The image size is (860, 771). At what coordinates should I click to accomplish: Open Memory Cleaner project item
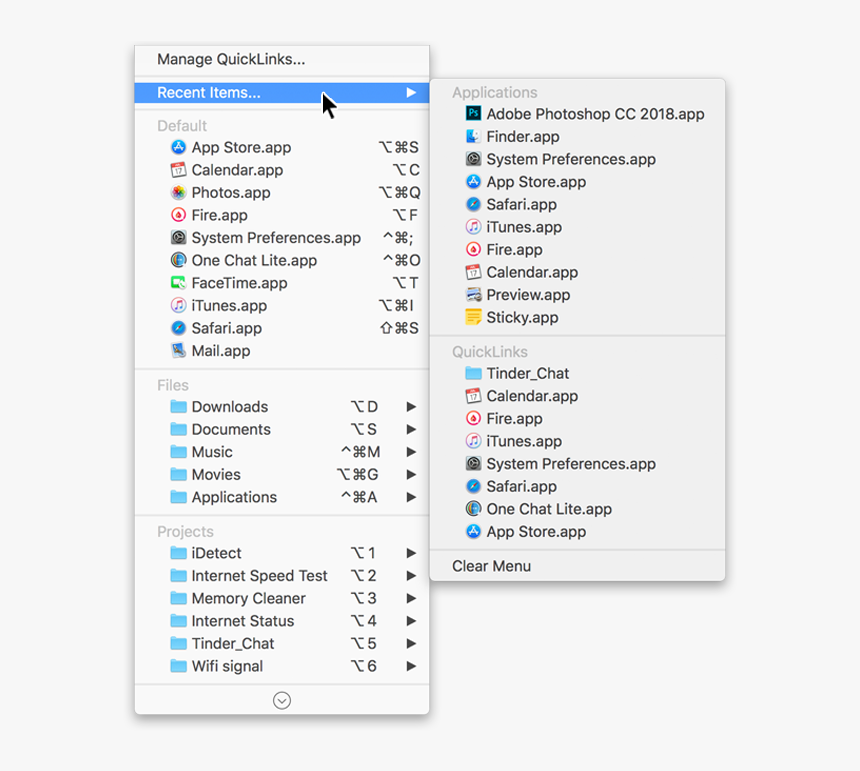point(248,599)
